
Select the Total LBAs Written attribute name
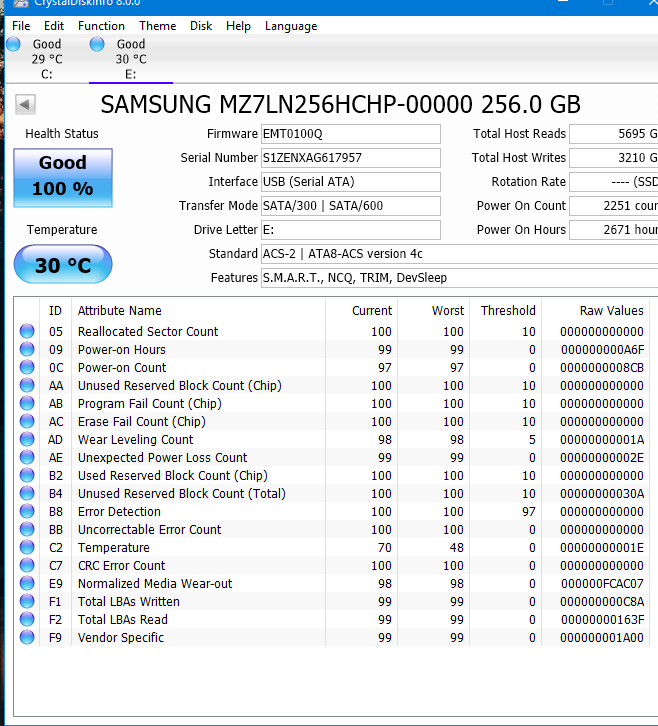[128, 602]
